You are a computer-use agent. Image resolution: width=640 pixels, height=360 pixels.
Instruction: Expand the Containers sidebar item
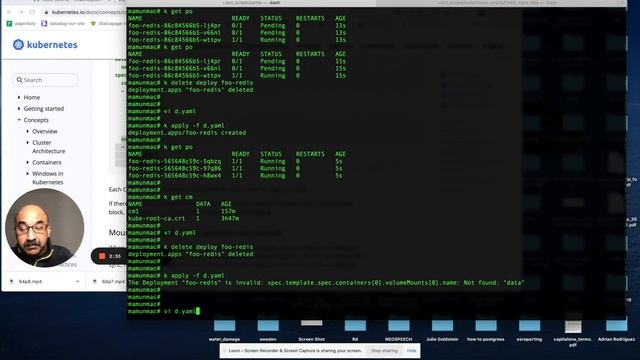(x=27, y=162)
